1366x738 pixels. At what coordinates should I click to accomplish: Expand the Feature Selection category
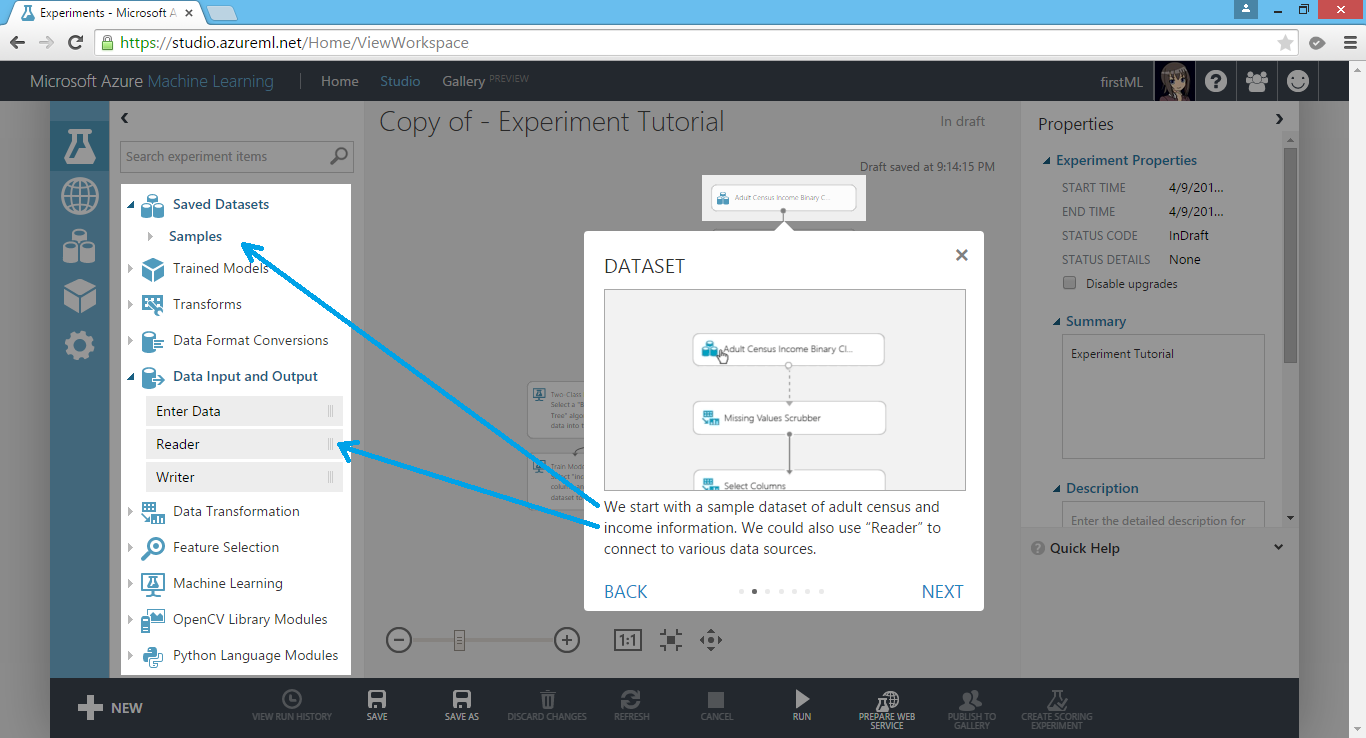point(130,548)
